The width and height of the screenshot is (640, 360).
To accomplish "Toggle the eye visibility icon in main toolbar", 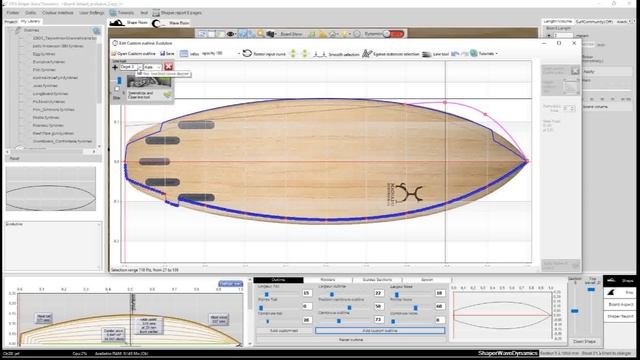I will (231, 34).
